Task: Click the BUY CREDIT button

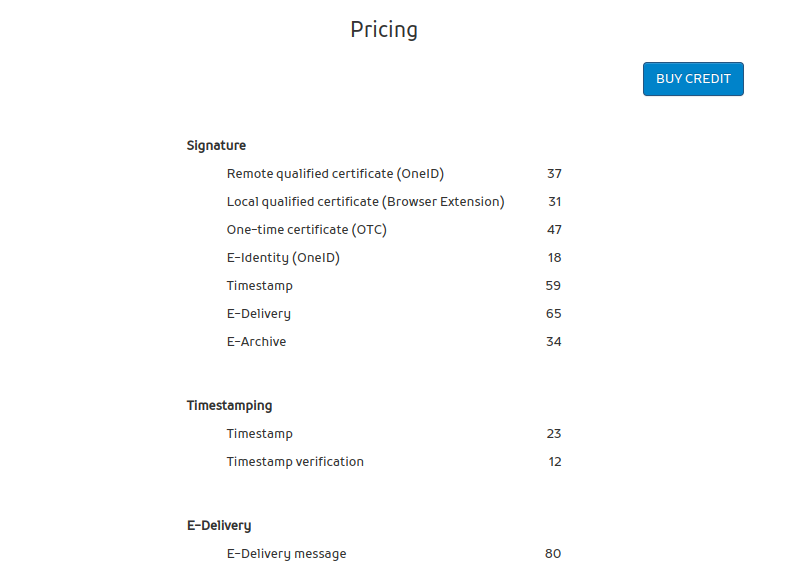Action: pos(693,79)
